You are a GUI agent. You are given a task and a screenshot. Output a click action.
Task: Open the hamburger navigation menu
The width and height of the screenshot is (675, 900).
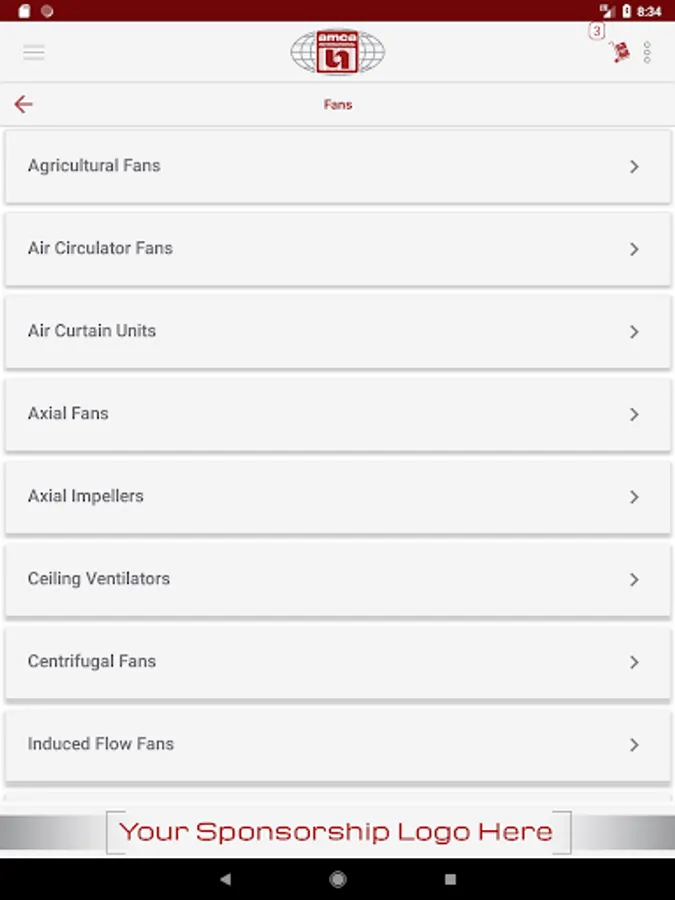tap(34, 53)
